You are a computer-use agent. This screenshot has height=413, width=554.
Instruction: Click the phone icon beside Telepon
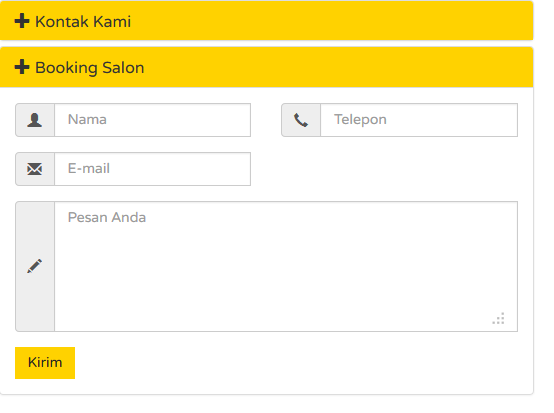click(301, 120)
